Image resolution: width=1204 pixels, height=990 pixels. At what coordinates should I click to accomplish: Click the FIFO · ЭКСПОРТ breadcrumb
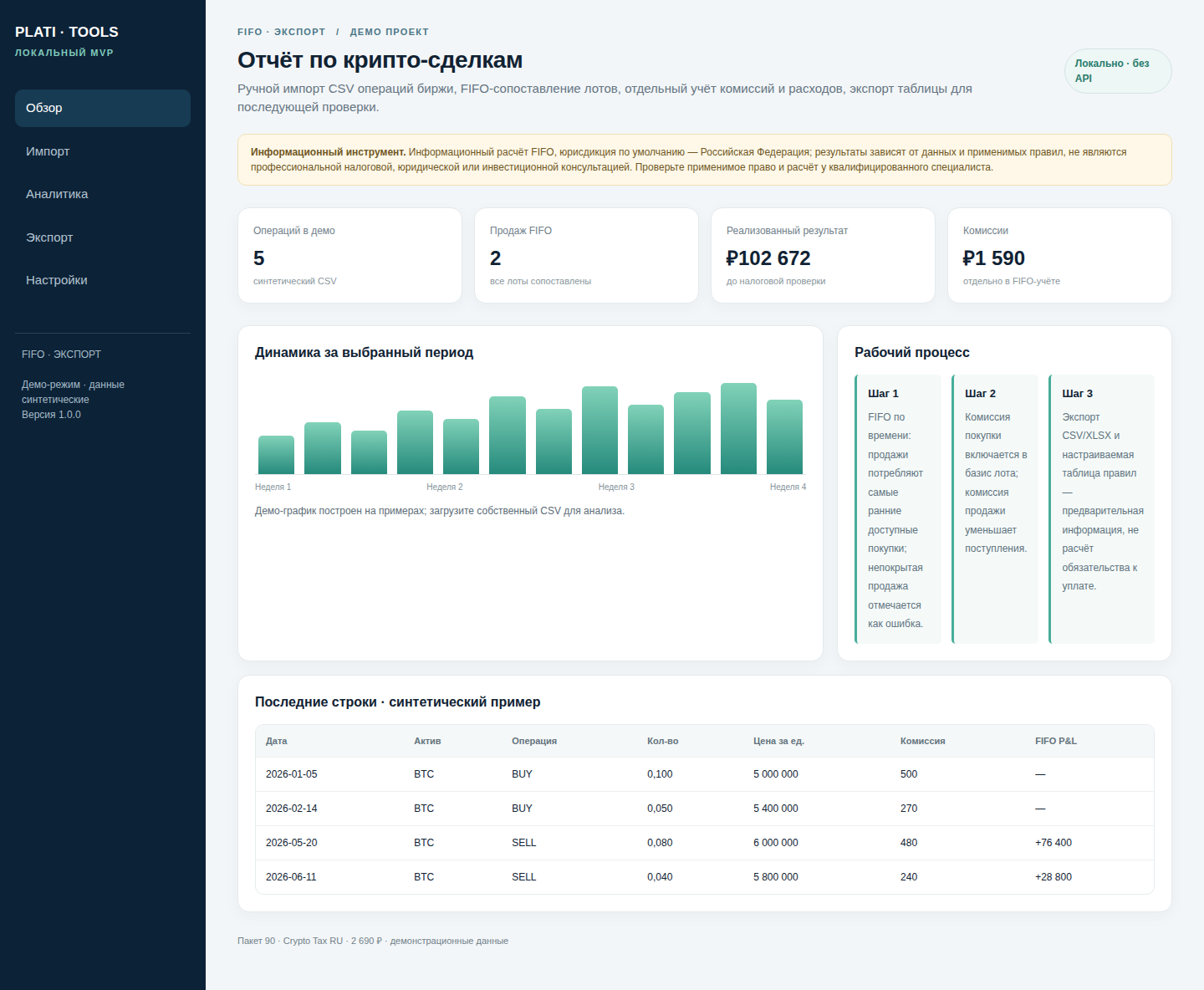(281, 32)
